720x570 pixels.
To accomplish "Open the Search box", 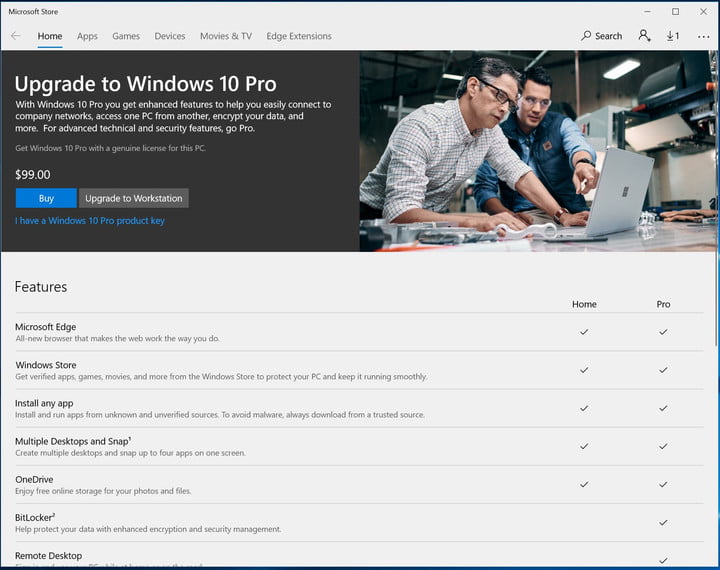I will pyautogui.click(x=602, y=36).
